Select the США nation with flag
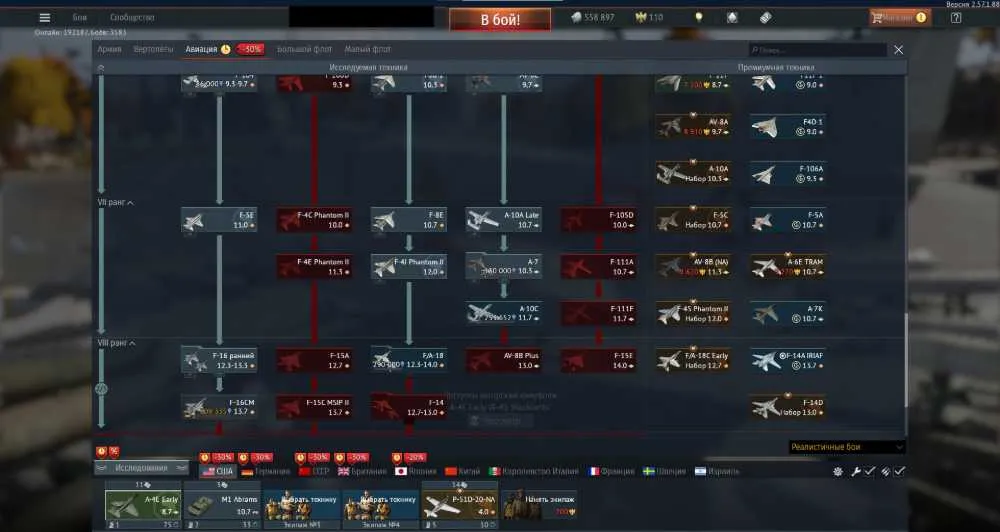The width and height of the screenshot is (1000, 532). pos(218,471)
